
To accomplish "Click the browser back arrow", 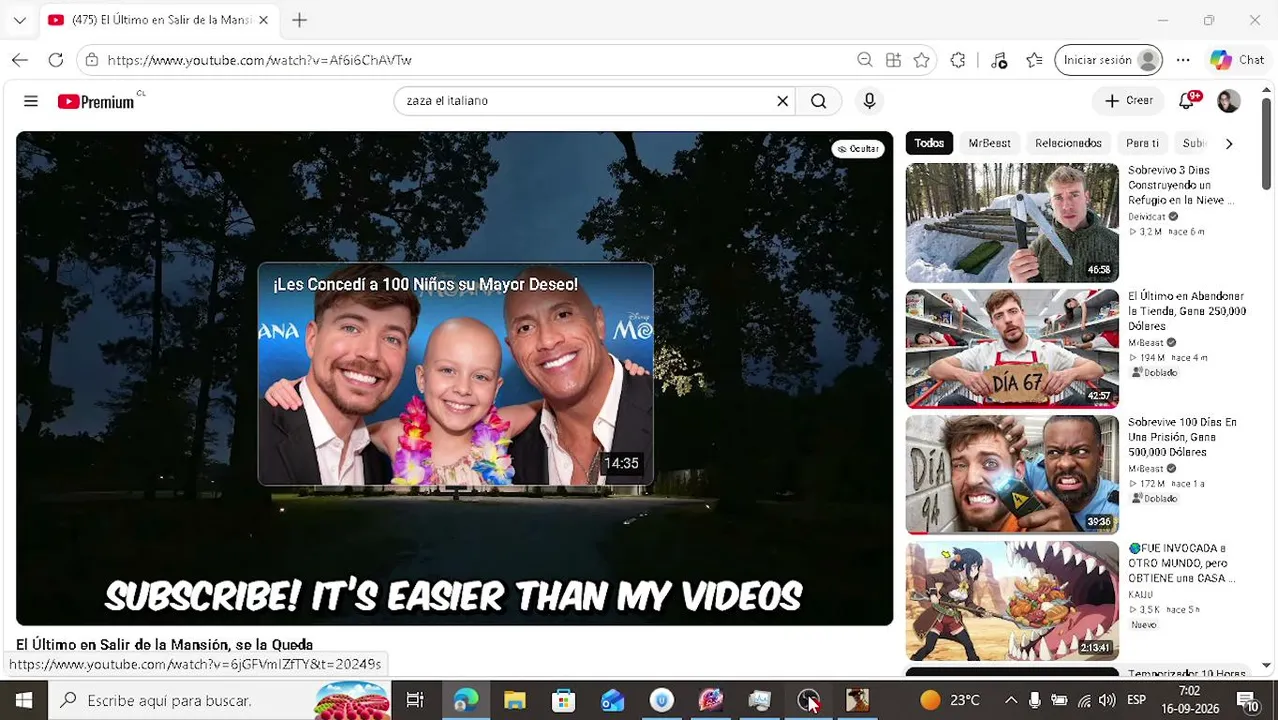I will (x=20, y=60).
